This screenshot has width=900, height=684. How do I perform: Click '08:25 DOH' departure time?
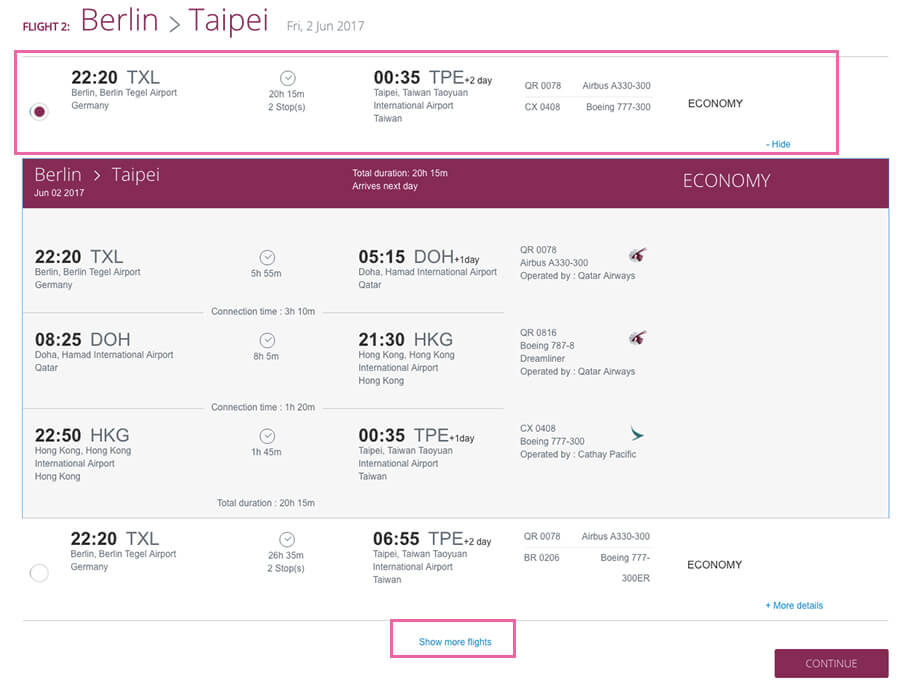pyautogui.click(x=83, y=339)
